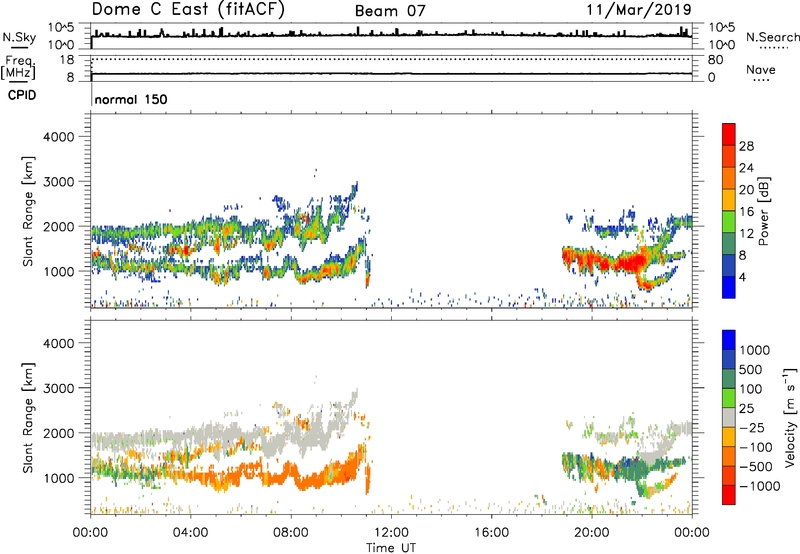Click the 28 label on power colorbar
The height and width of the screenshot is (554, 800).
746,146
